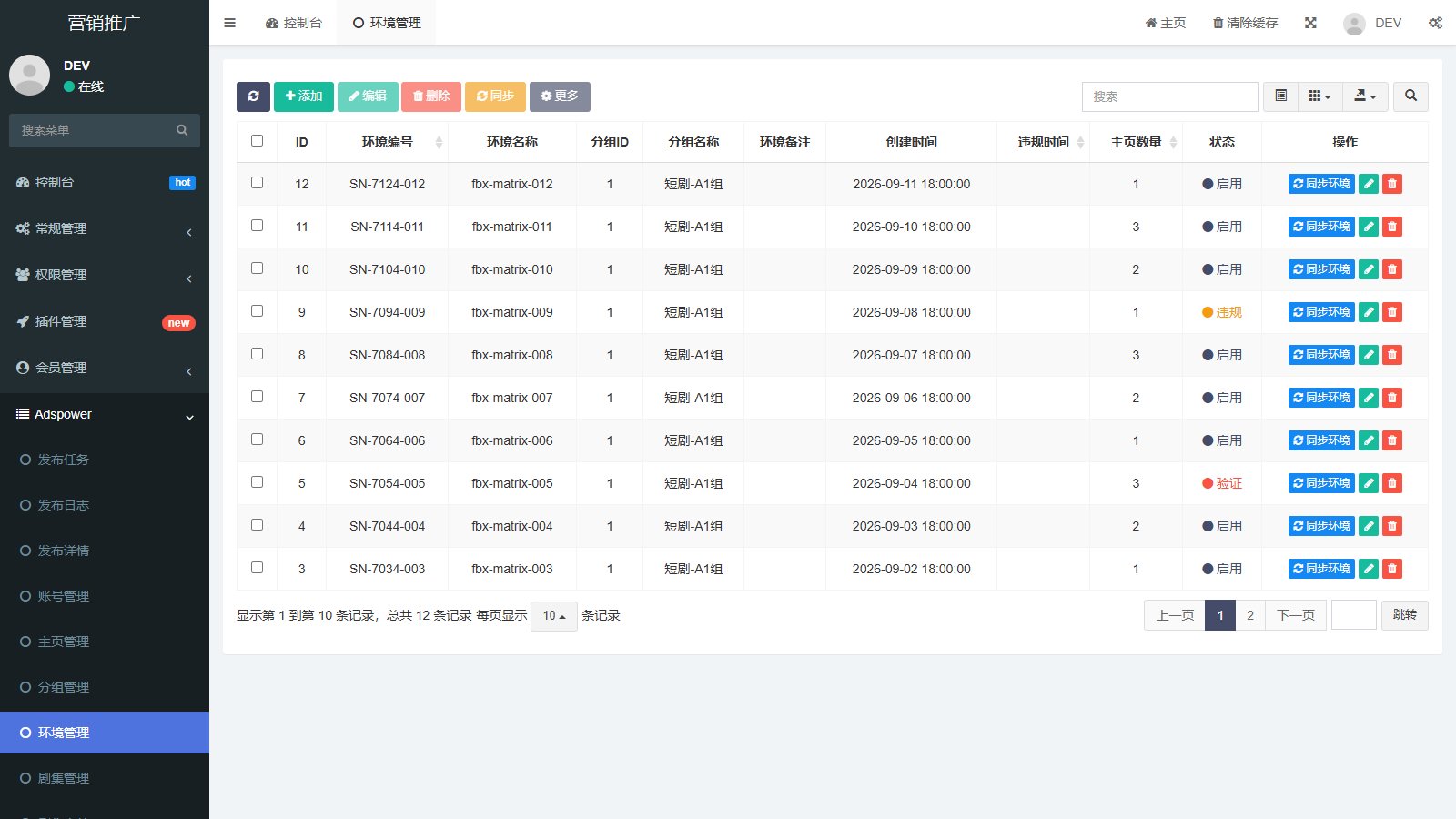Click the refresh table icon button
This screenshot has width=1456, height=819.
coord(253,96)
